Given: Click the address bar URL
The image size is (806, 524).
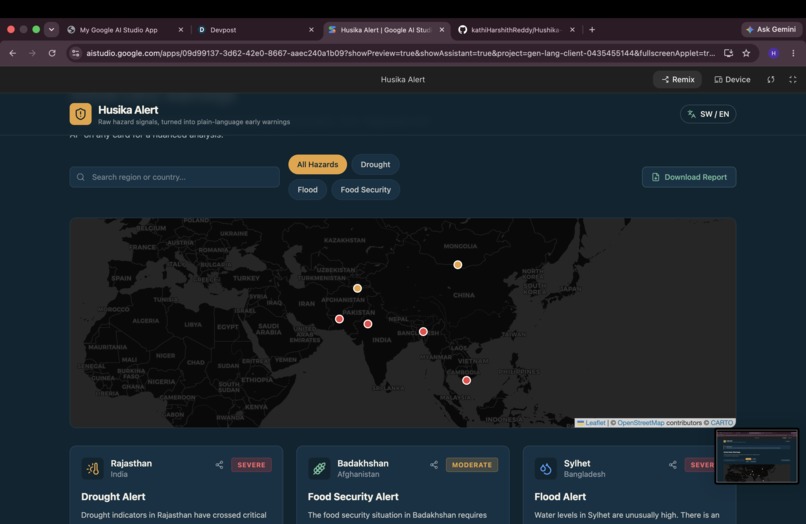Looking at the screenshot, I should (400, 53).
